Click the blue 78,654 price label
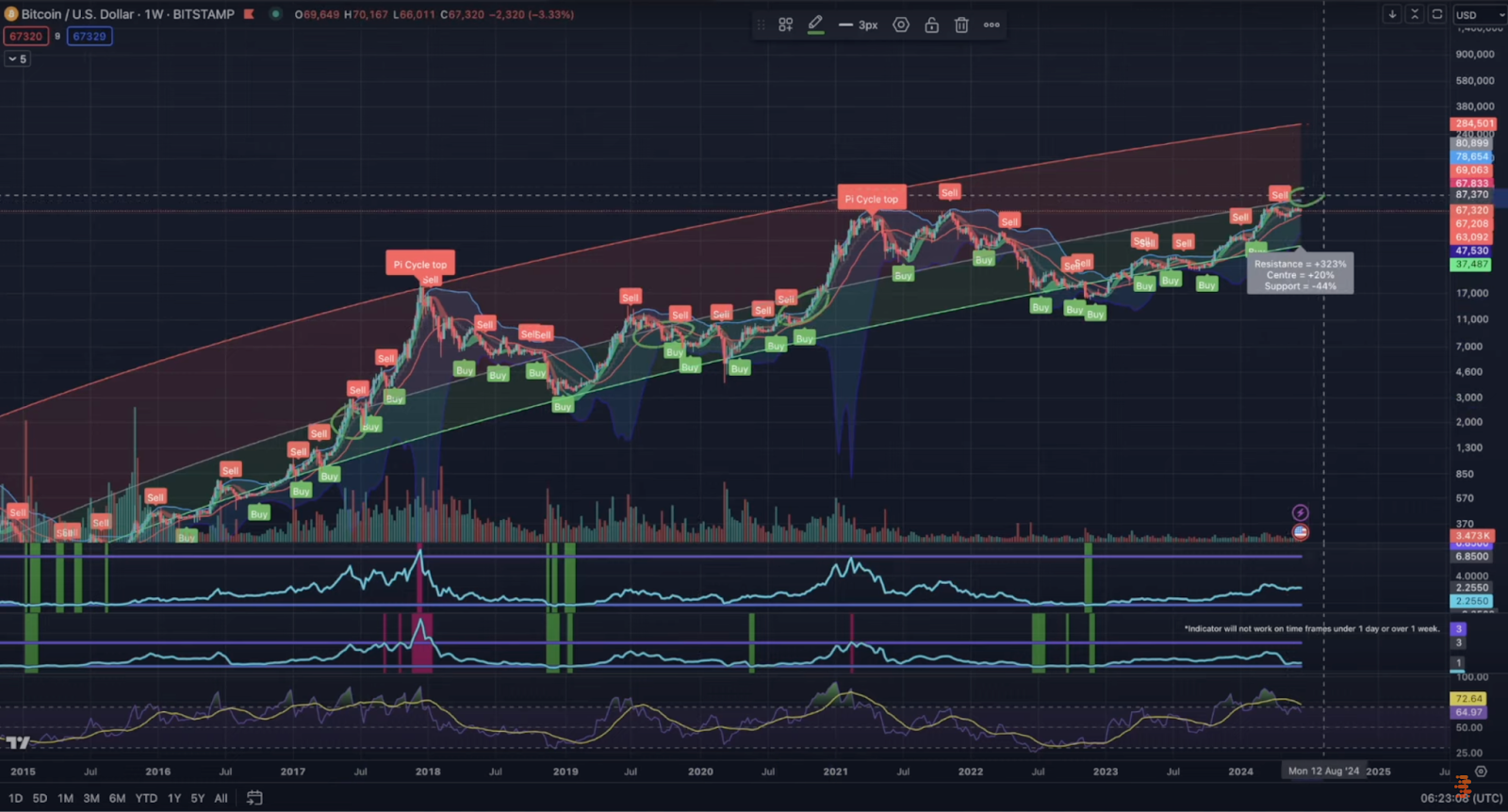This screenshot has width=1508, height=812. (x=1471, y=156)
